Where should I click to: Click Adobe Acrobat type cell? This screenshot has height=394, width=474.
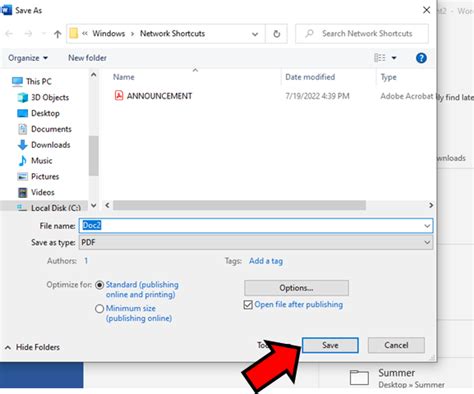[407, 96]
